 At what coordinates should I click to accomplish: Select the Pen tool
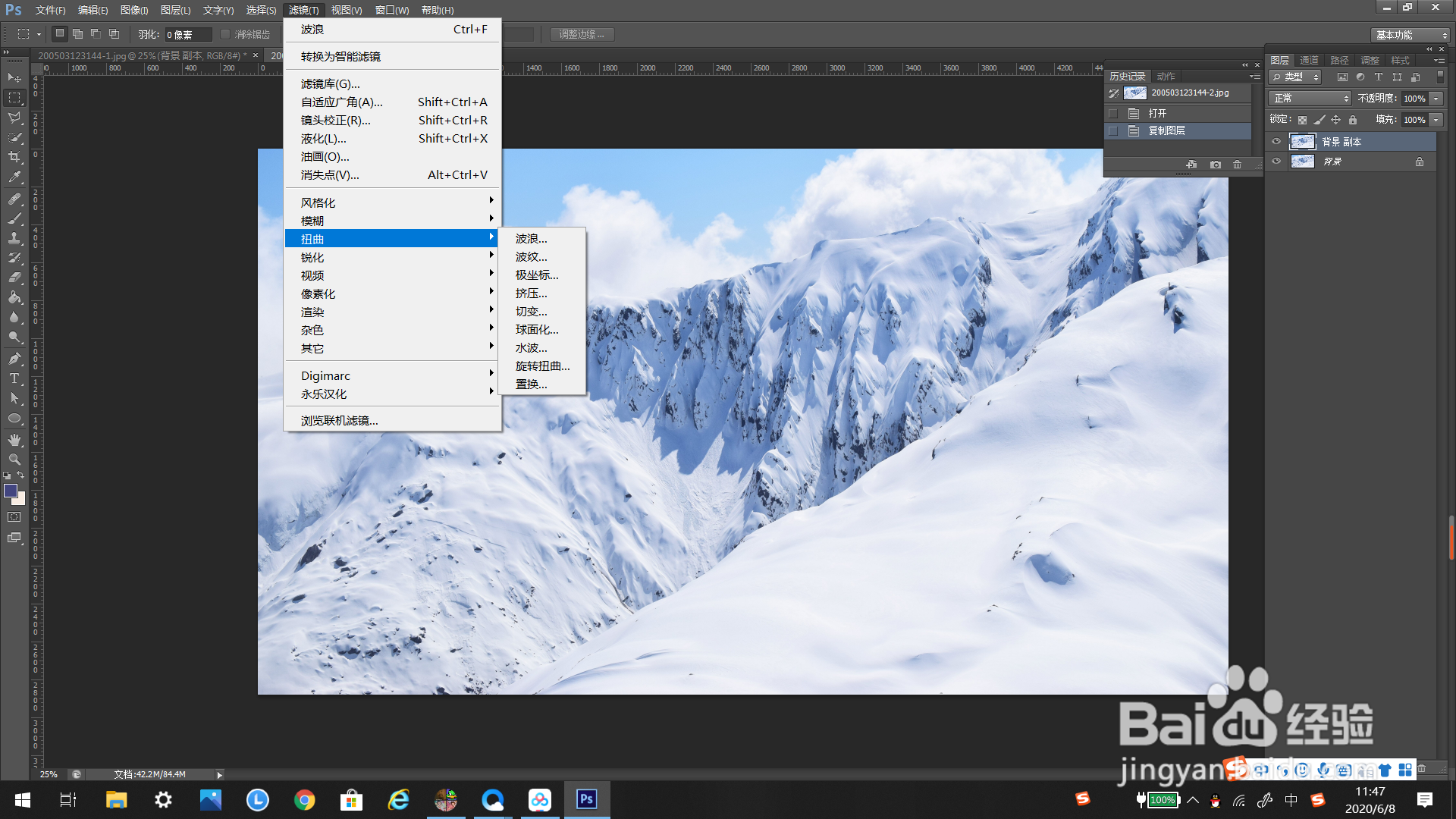[14, 358]
